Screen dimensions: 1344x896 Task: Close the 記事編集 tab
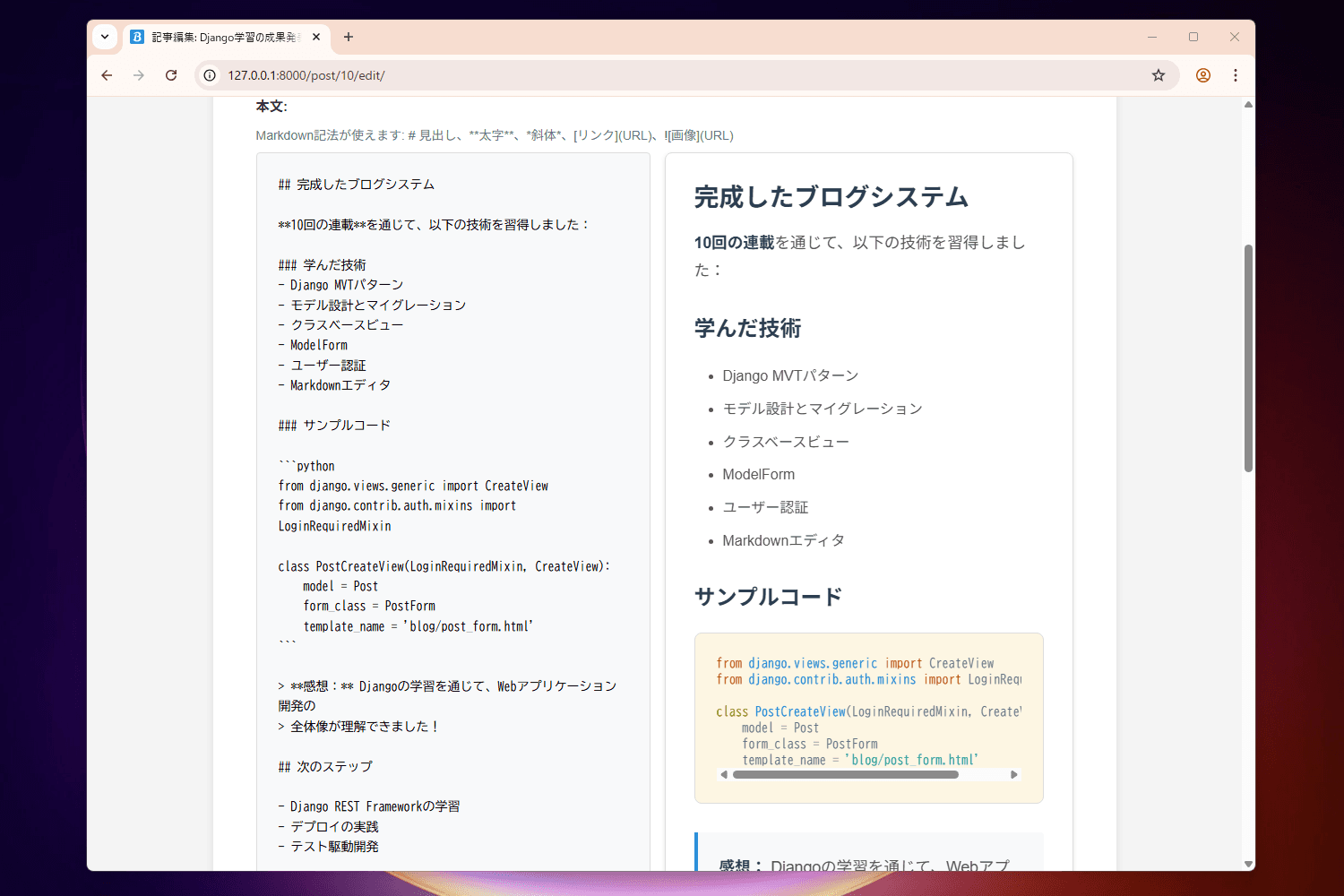tap(316, 37)
